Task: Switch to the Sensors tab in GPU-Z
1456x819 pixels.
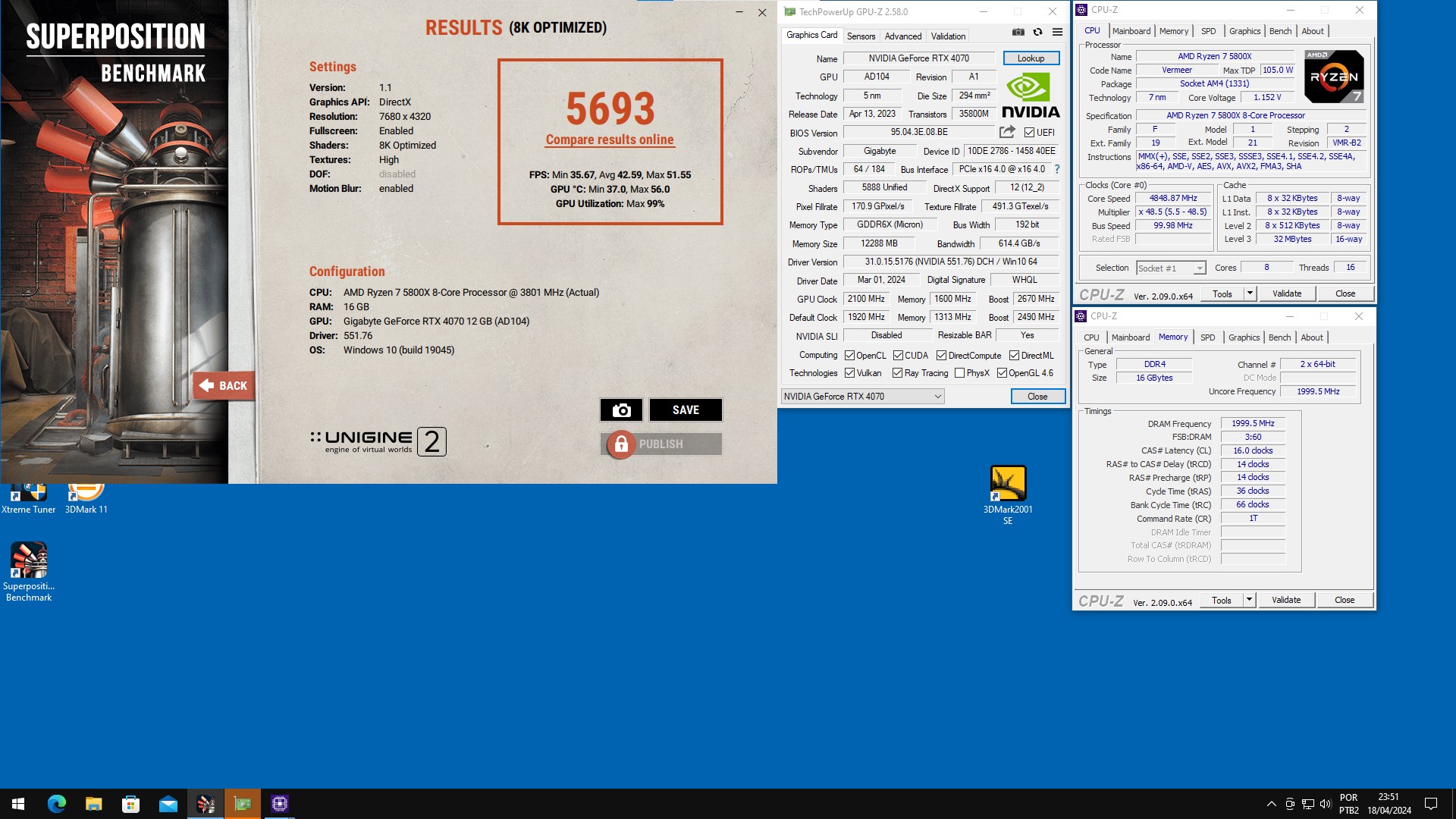Action: click(861, 36)
